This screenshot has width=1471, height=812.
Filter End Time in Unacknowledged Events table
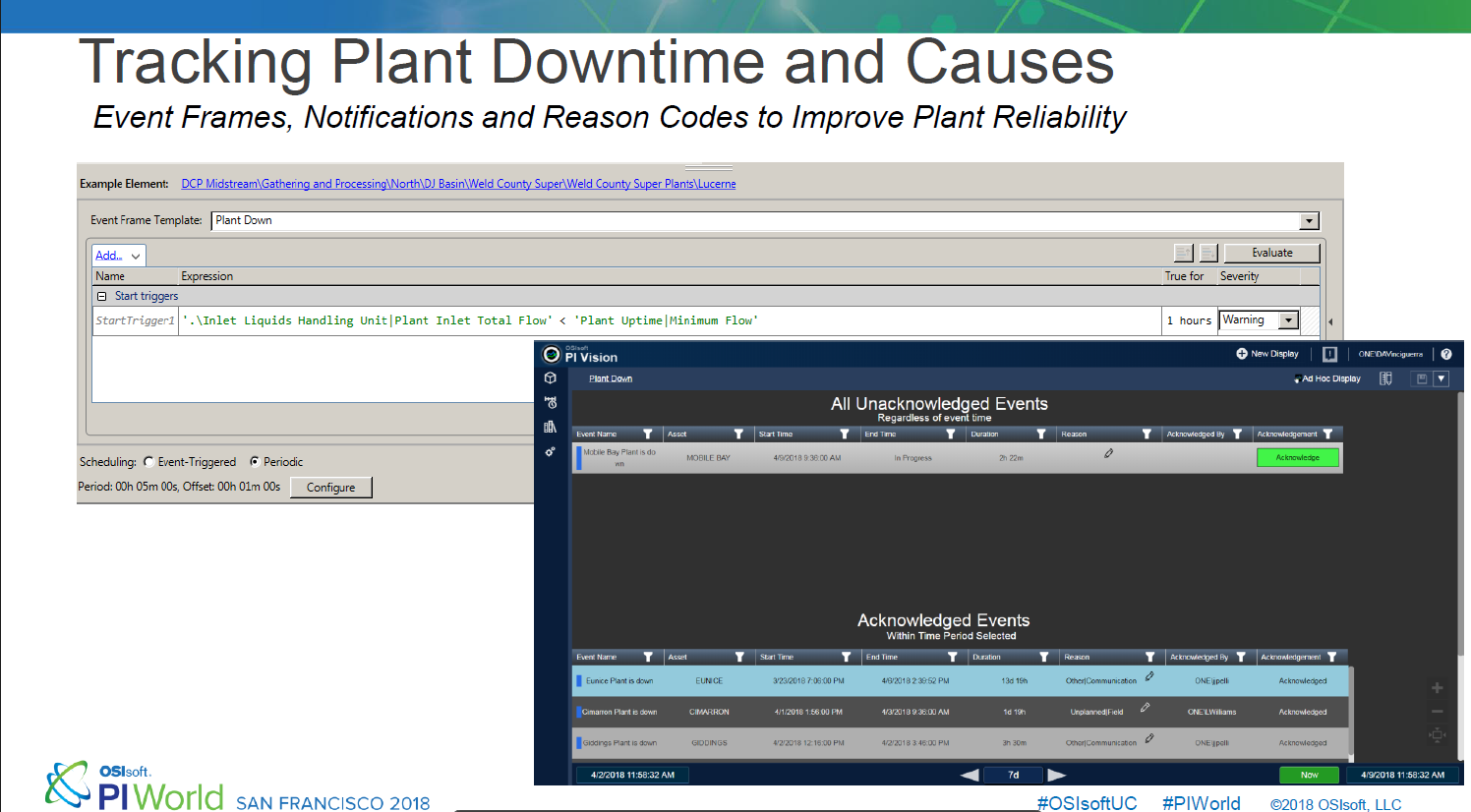click(x=950, y=434)
